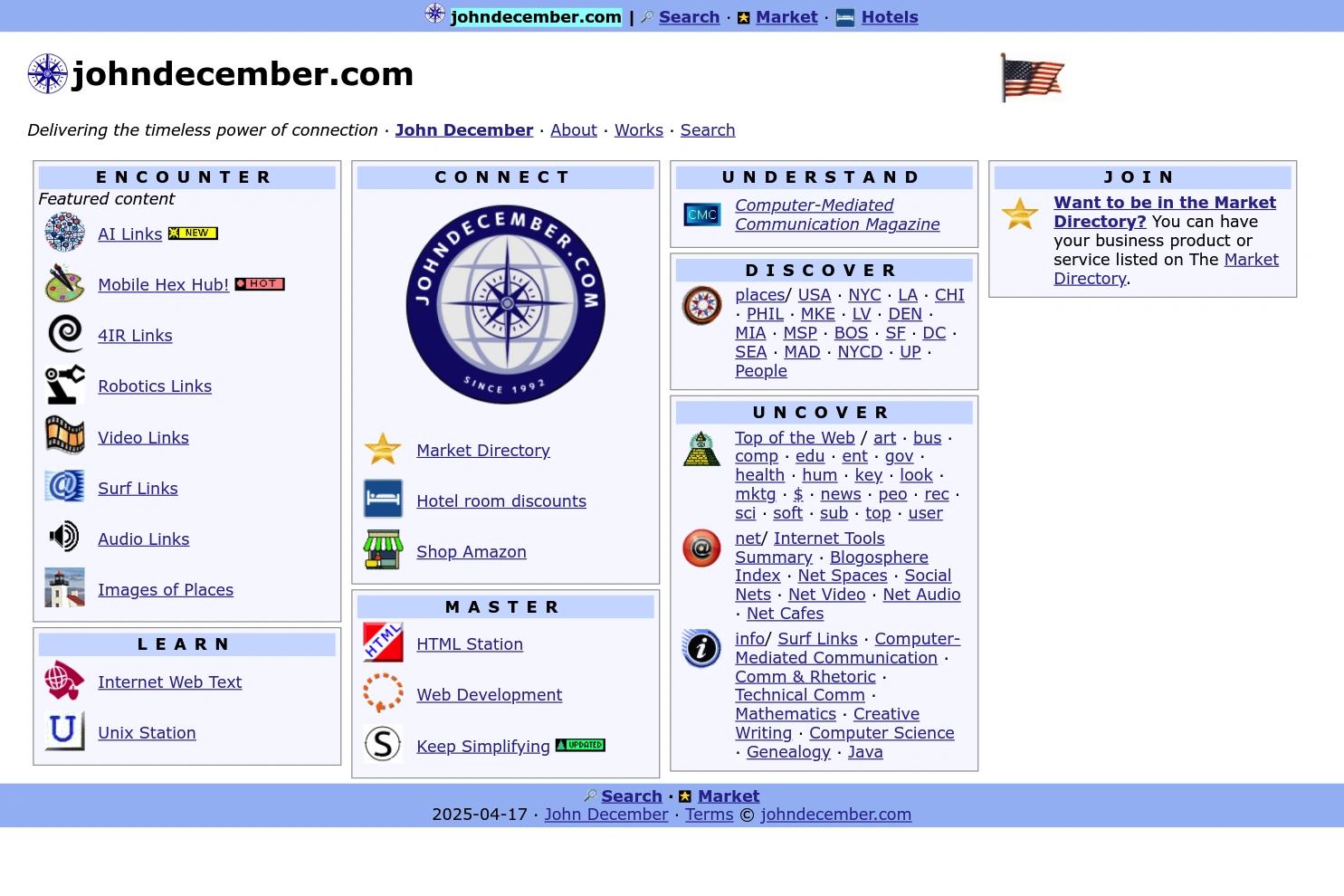
Task: Open Hotels from the top navigation bar
Action: point(889,16)
